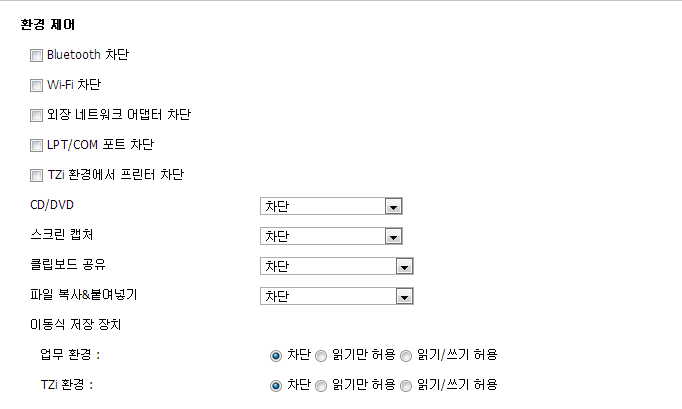Select 차단 for TZi 환경

click(x=276, y=385)
